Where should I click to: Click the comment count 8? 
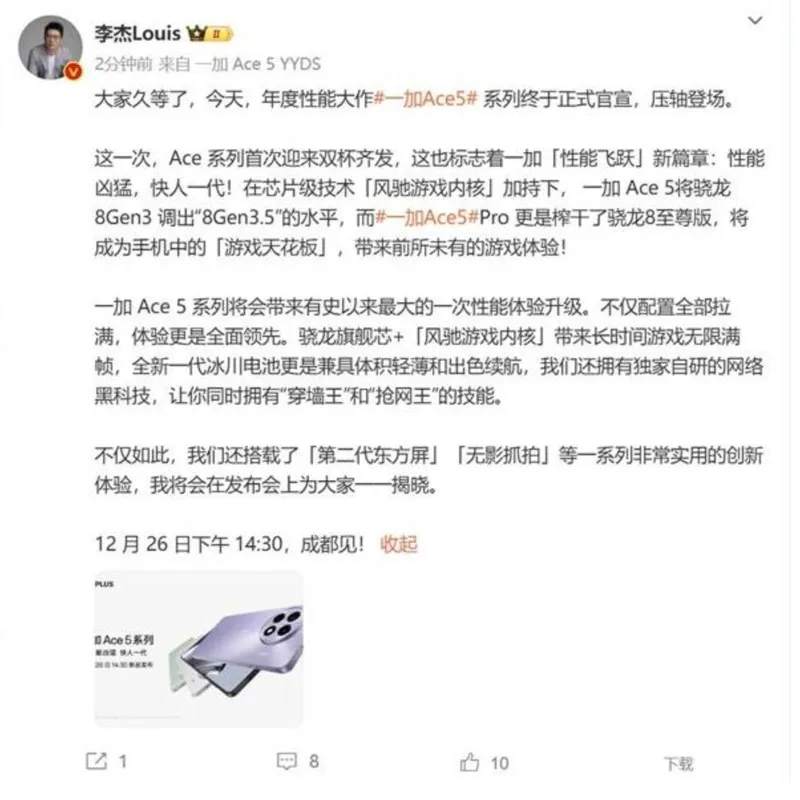[314, 762]
